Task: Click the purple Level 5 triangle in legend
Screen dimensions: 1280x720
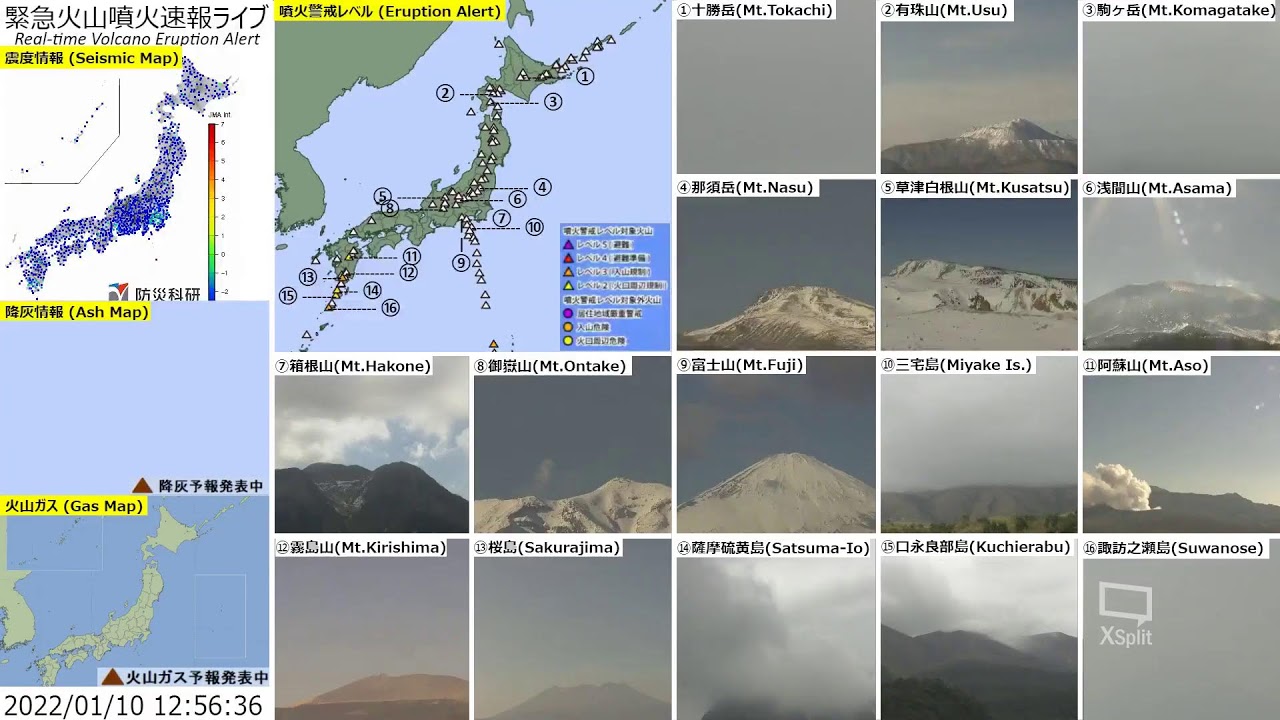Action: [568, 245]
